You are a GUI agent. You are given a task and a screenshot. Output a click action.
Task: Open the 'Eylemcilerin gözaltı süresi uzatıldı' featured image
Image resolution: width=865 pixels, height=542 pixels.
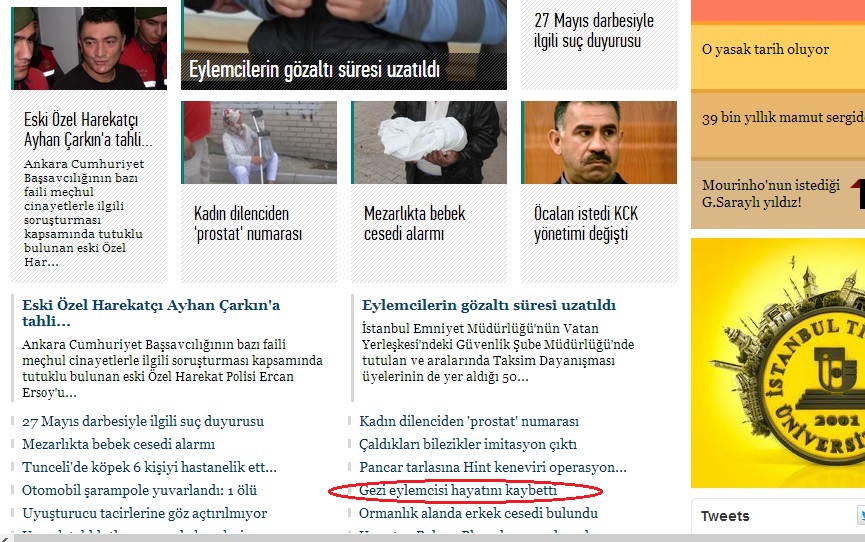pyautogui.click(x=344, y=45)
